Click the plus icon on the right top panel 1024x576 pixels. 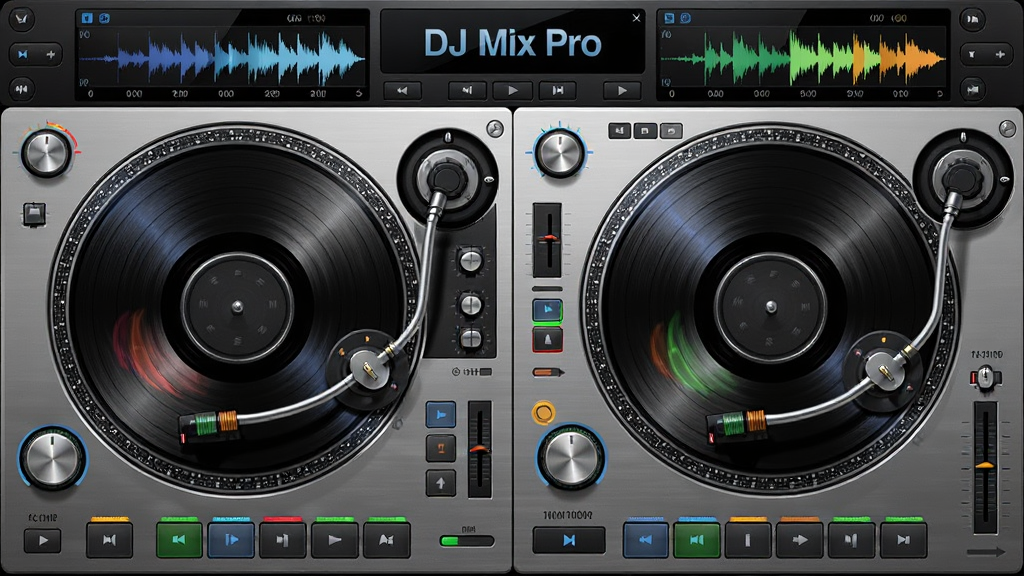(x=999, y=54)
